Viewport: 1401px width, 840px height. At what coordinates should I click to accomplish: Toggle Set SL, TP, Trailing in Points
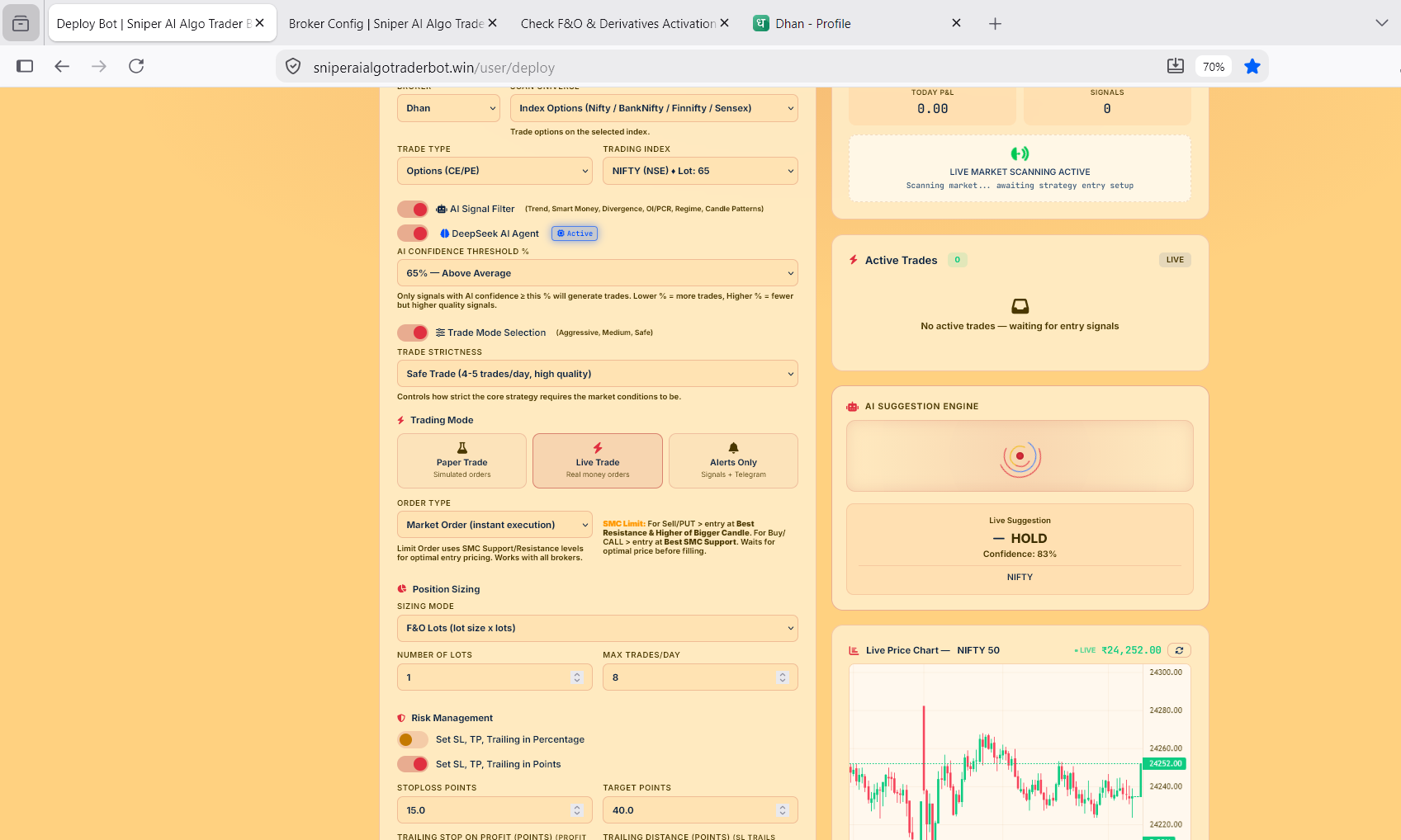413,764
